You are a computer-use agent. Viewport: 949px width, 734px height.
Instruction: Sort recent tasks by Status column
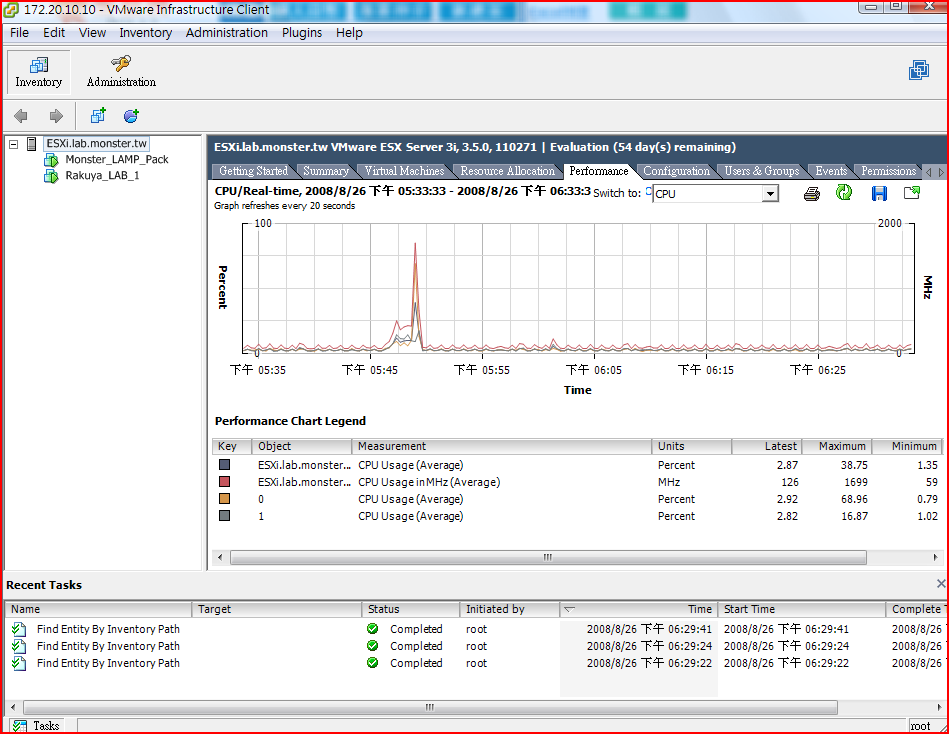click(x=410, y=609)
